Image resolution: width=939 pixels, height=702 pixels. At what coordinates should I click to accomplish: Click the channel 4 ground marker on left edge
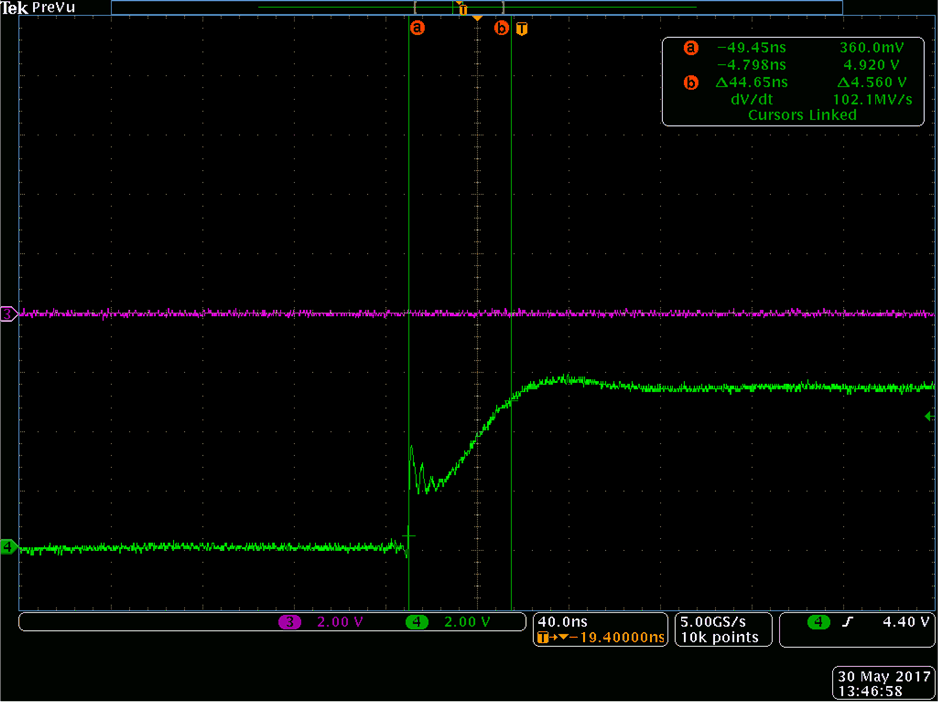click(x=7, y=548)
